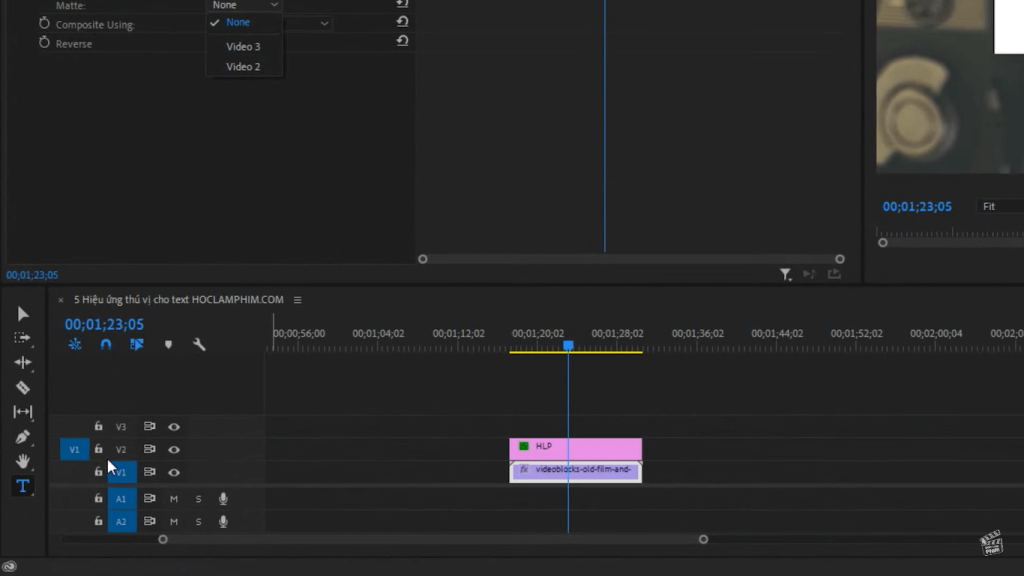Hide the V2 track with its eye icon
Viewport: 1024px width, 576px height.
[174, 450]
